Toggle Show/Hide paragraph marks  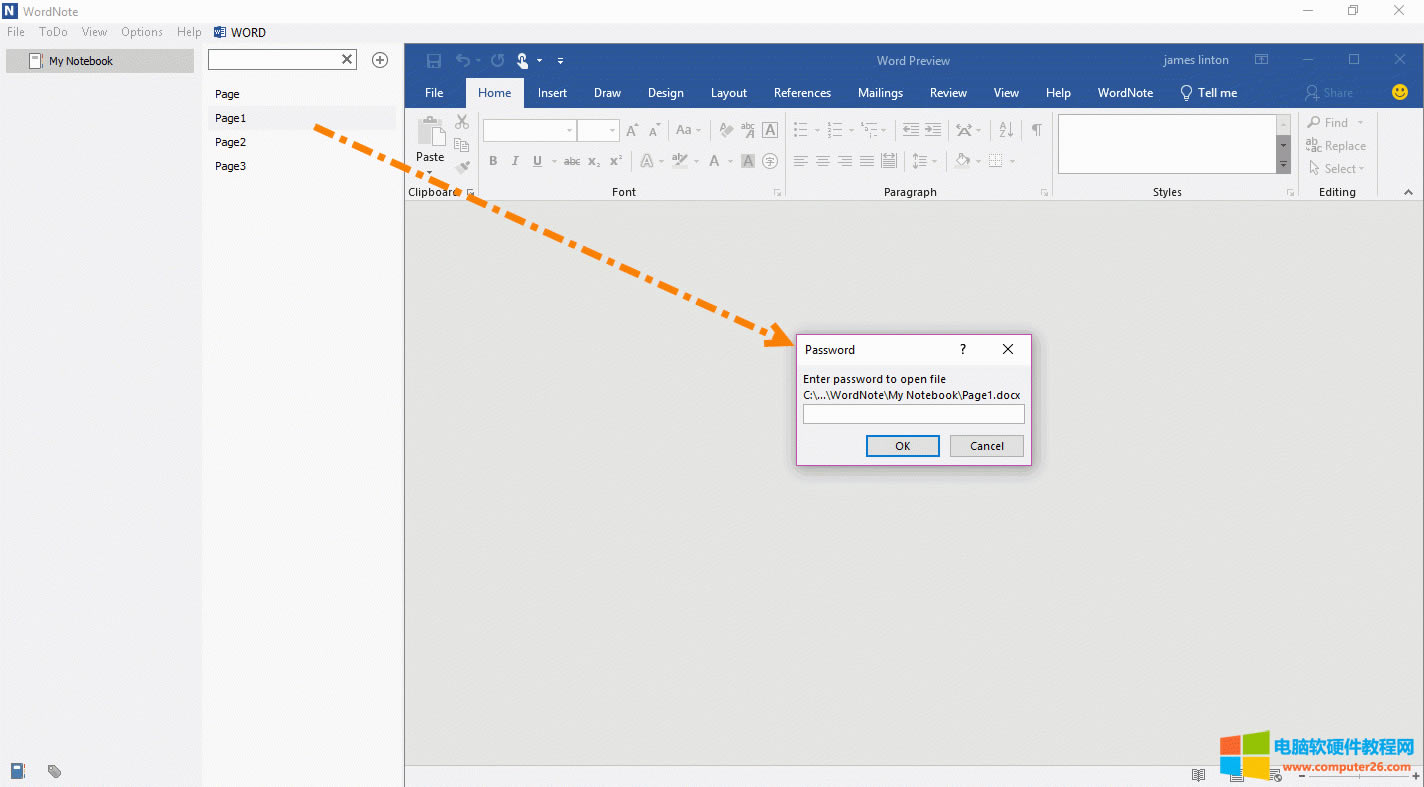1036,130
